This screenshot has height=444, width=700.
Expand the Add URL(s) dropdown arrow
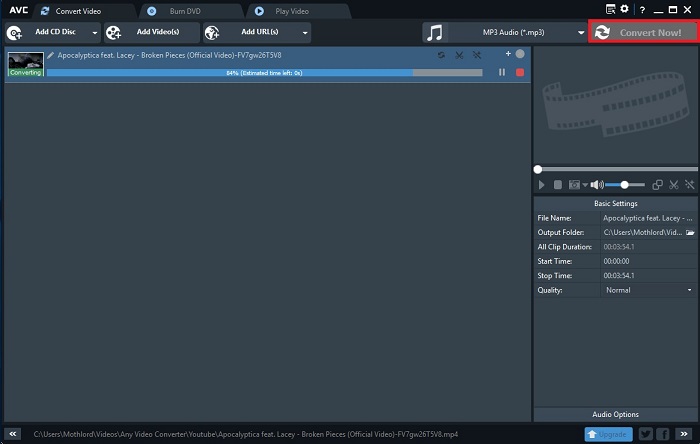305,33
